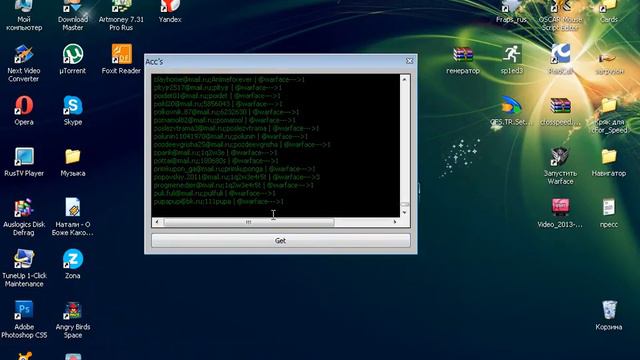Select the Angry Birds Space icon
This screenshot has height=360, width=640.
coord(73,320)
